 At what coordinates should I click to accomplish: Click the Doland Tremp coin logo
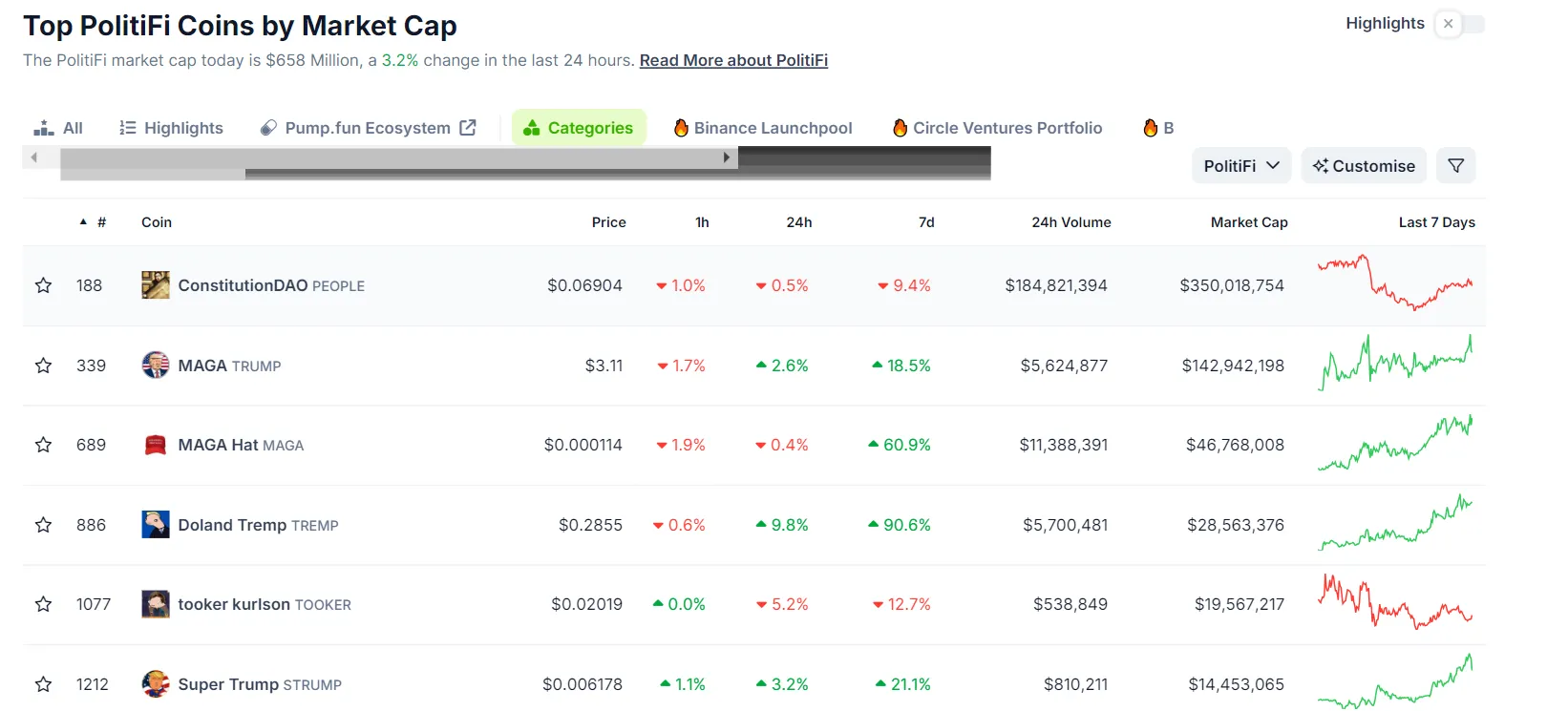[155, 525]
